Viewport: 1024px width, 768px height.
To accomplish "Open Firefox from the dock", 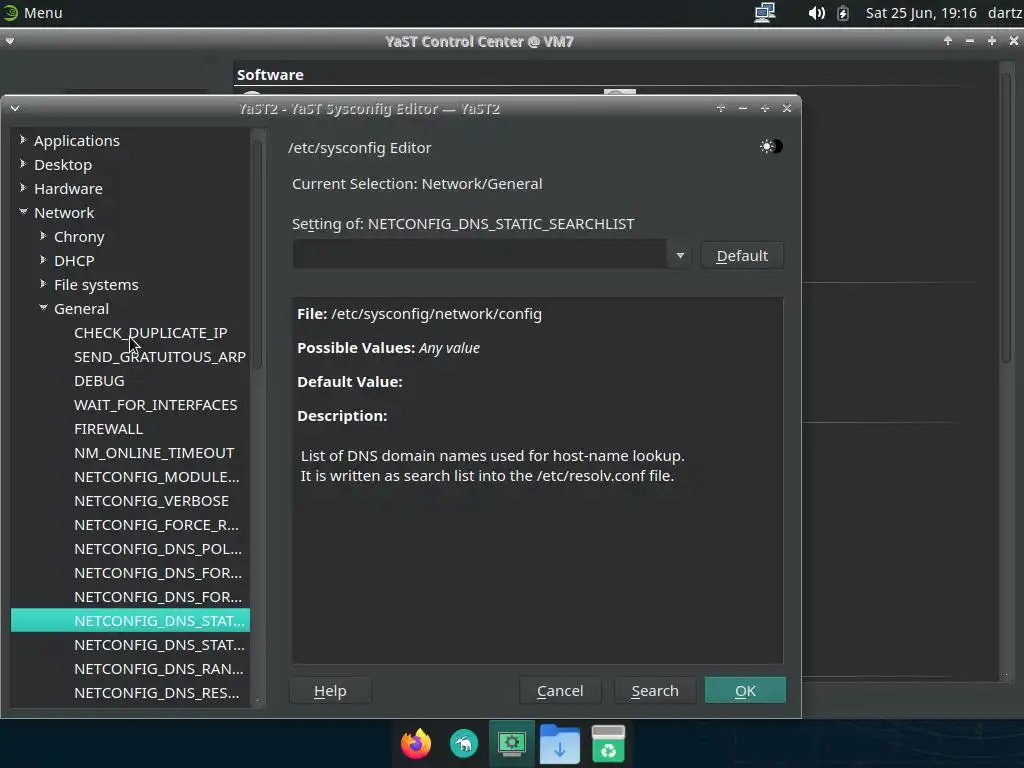I will click(416, 743).
